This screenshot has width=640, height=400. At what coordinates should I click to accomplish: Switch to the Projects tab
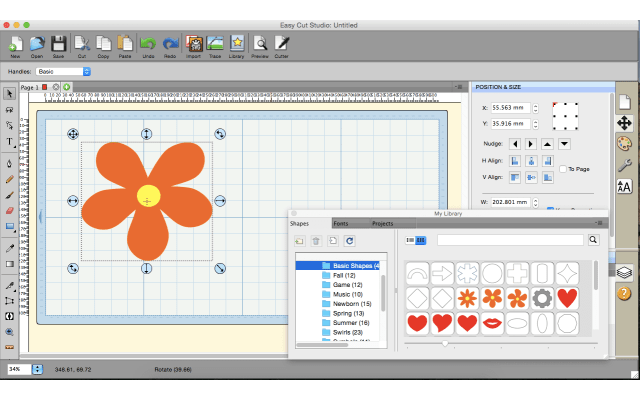point(382,224)
